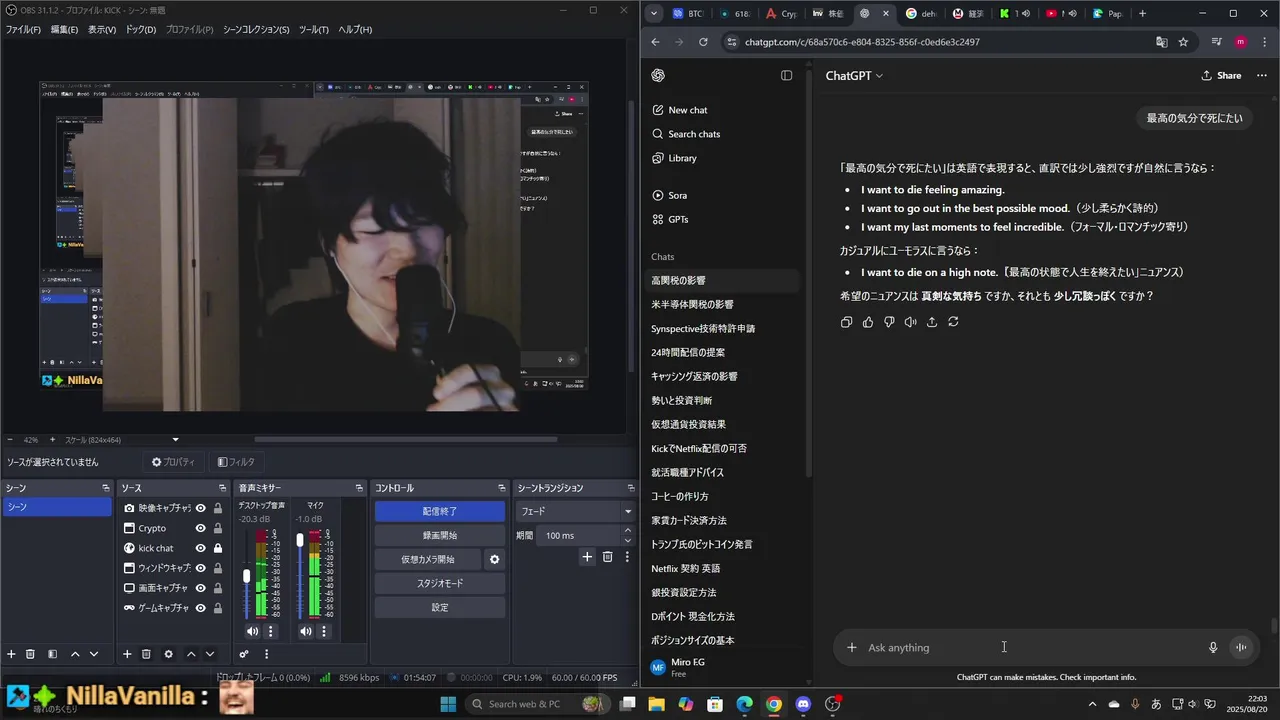The width and height of the screenshot is (1280, 720).
Task: Open more options next to Share
Action: click(x=1262, y=76)
